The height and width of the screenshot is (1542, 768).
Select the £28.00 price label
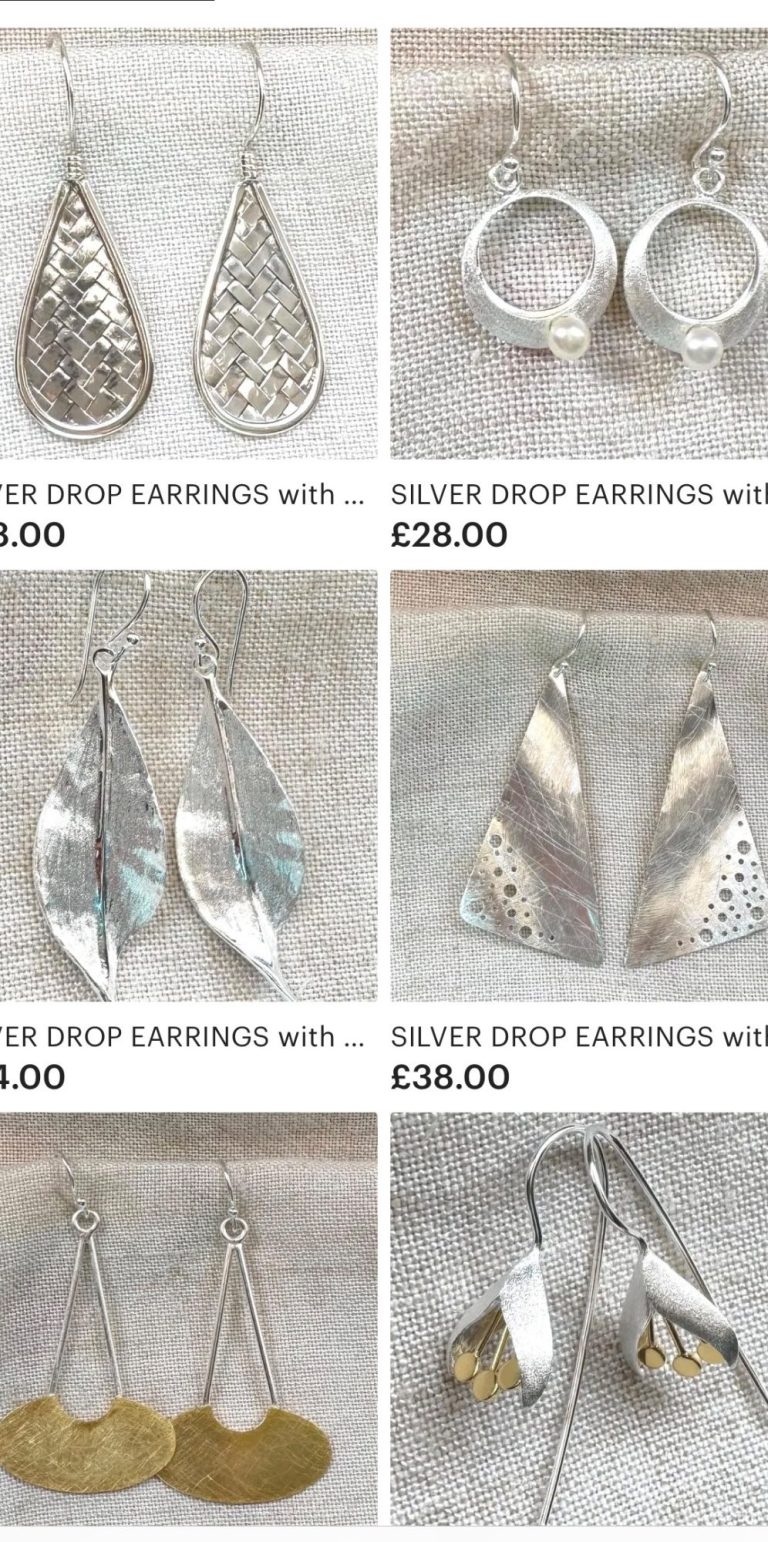(x=449, y=534)
